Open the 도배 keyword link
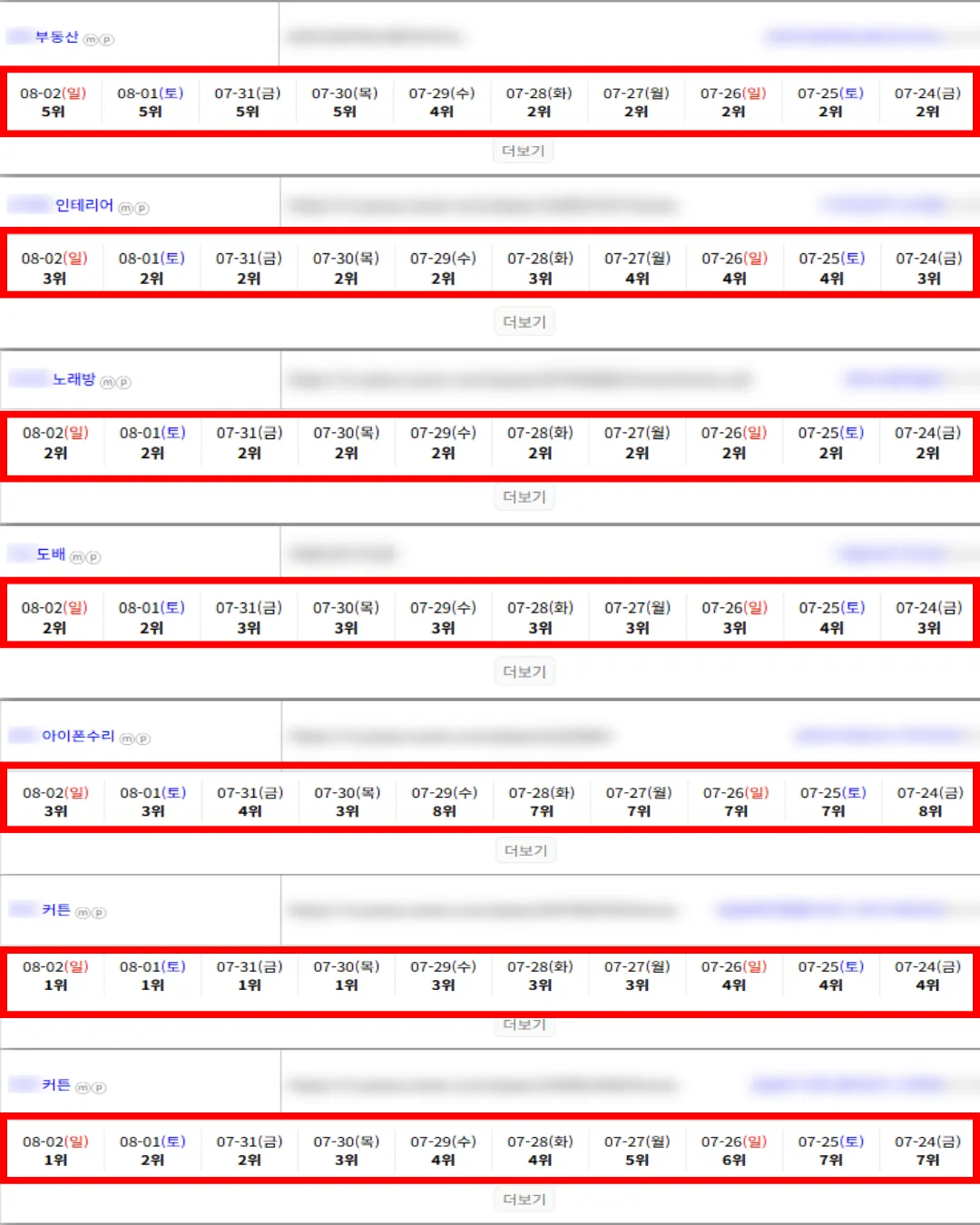 [51, 554]
